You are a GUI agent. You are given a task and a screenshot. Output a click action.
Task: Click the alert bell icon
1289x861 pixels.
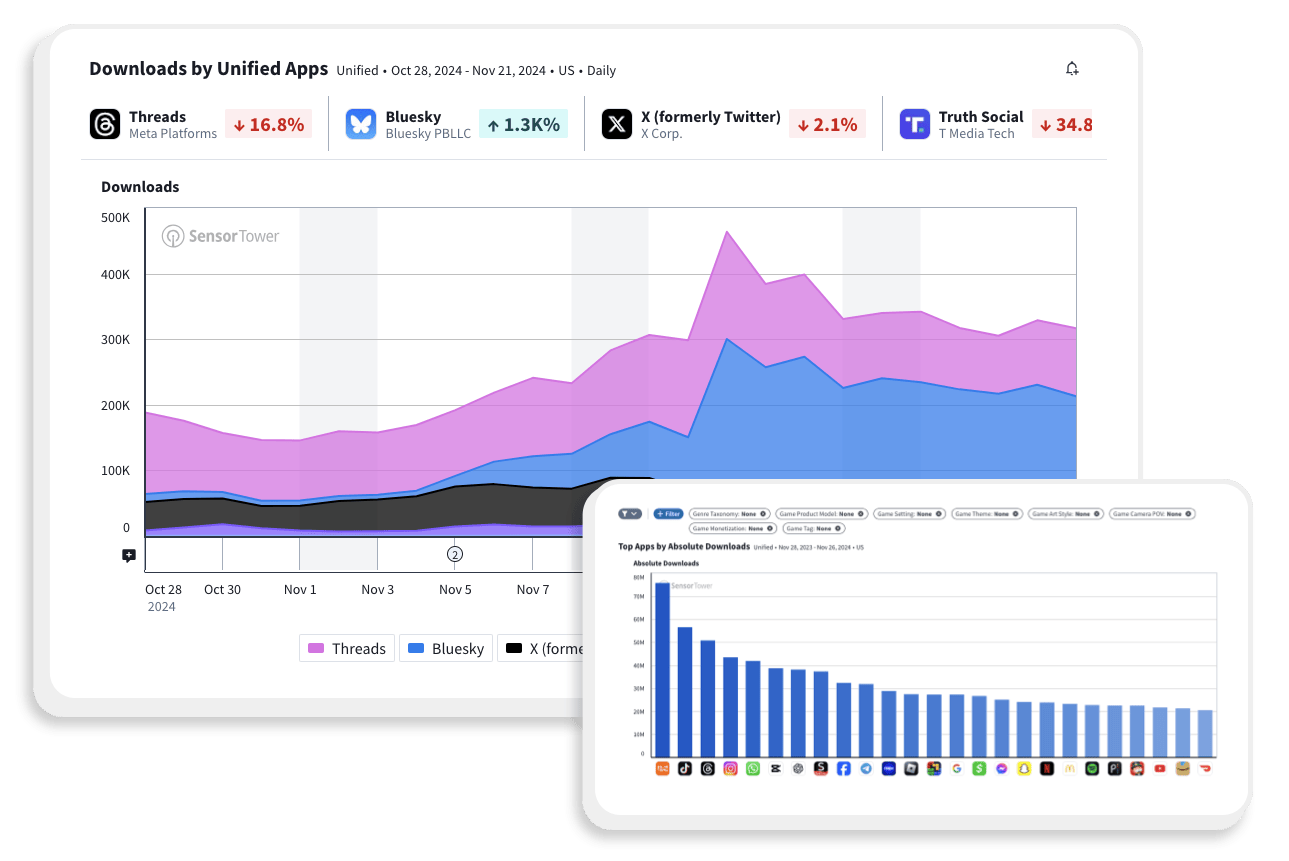point(1072,69)
